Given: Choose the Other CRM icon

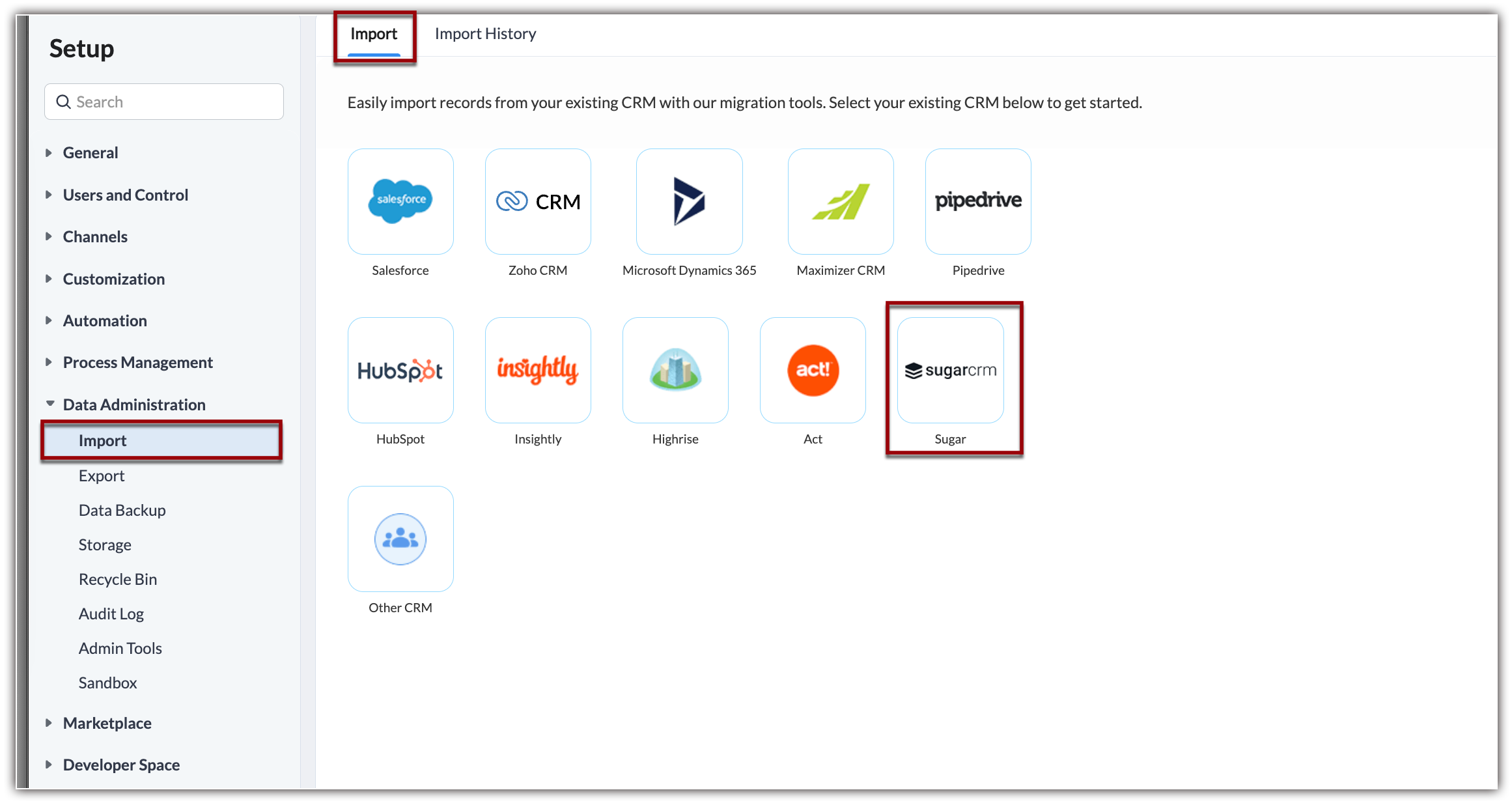Looking at the screenshot, I should (x=400, y=539).
